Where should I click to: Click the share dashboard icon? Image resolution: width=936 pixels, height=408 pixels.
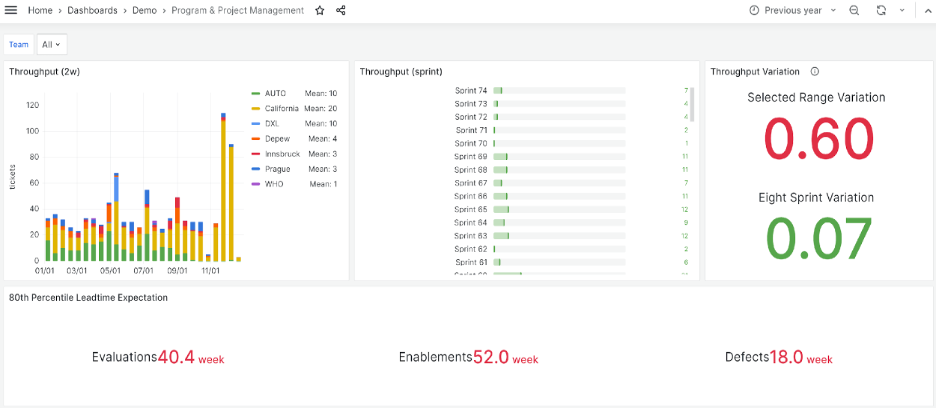coord(341,10)
